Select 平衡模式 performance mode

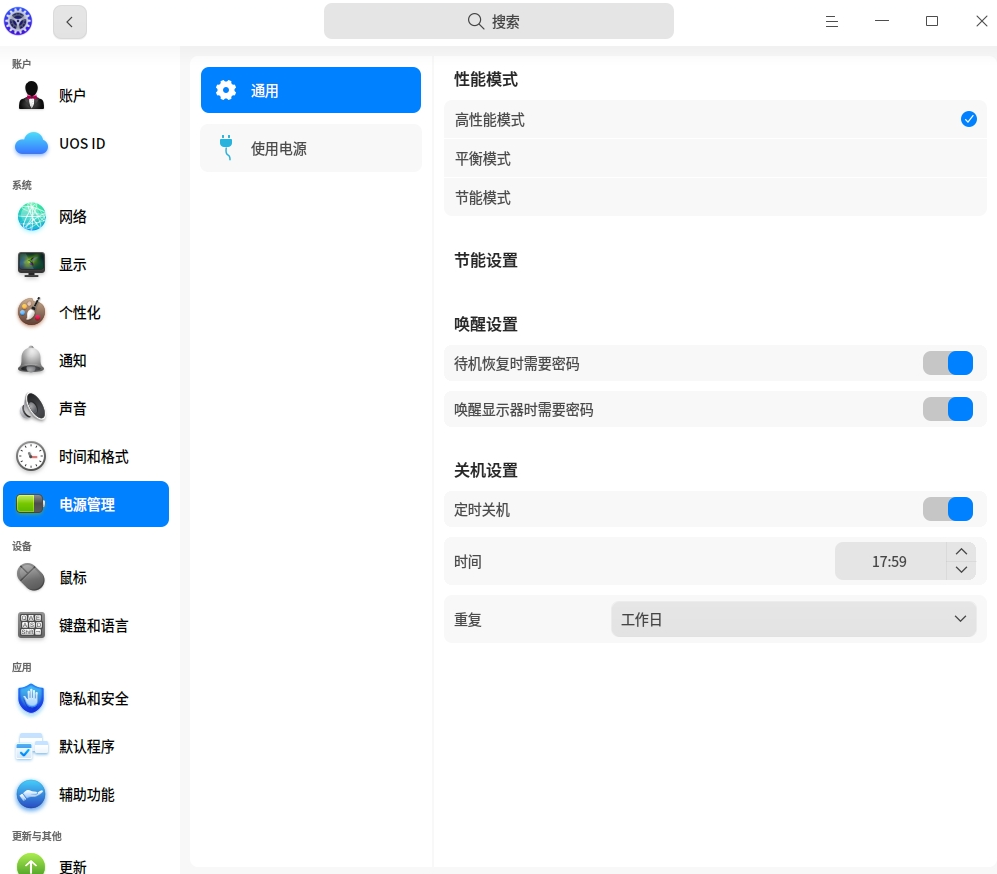(x=715, y=158)
